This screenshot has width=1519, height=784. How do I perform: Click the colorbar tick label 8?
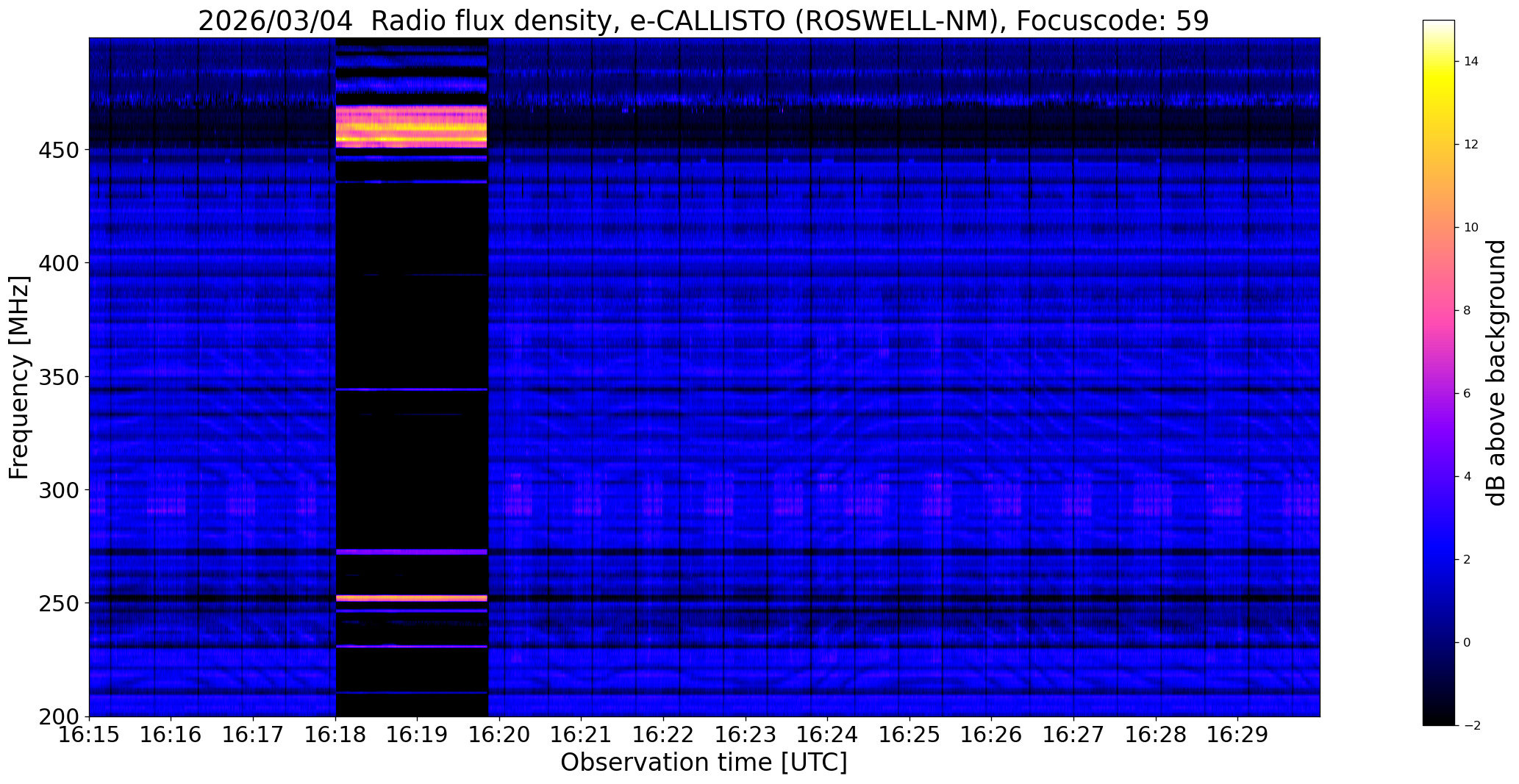[1468, 310]
